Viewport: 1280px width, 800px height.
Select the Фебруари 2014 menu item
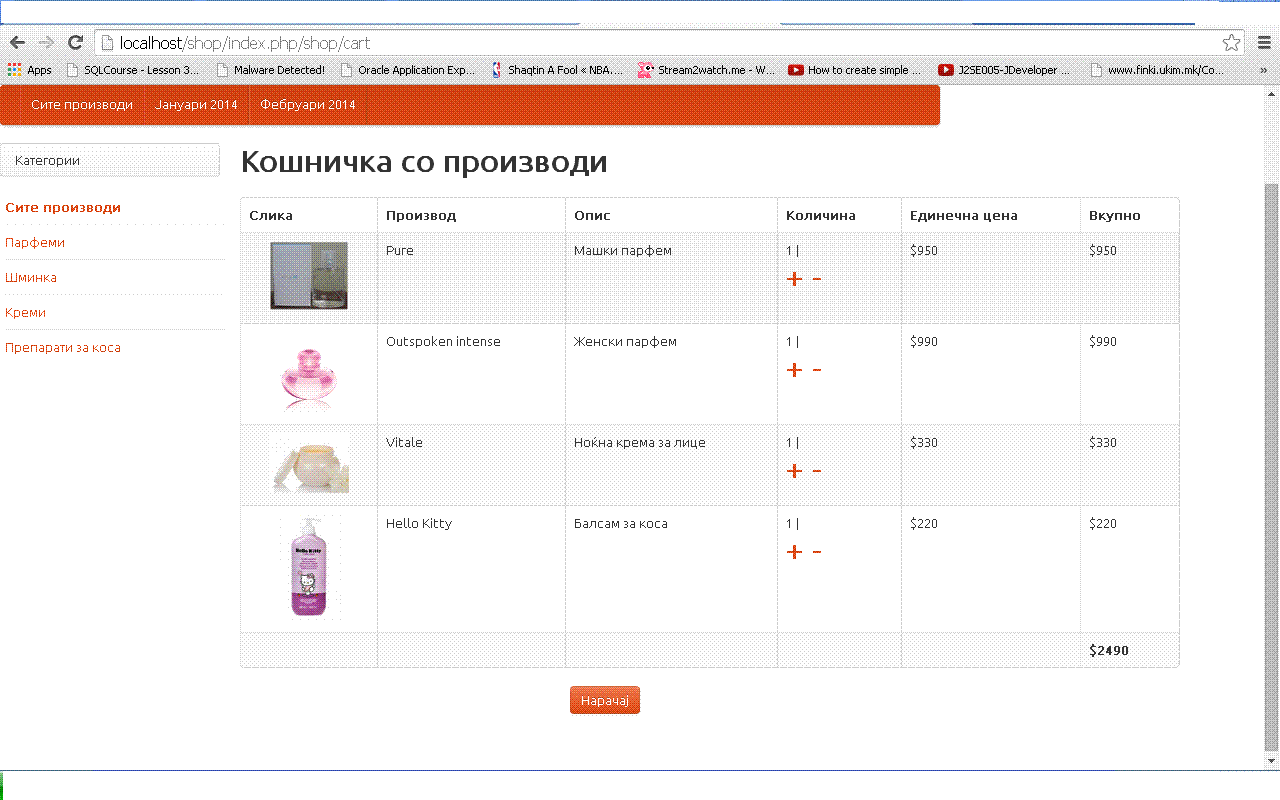coord(307,105)
